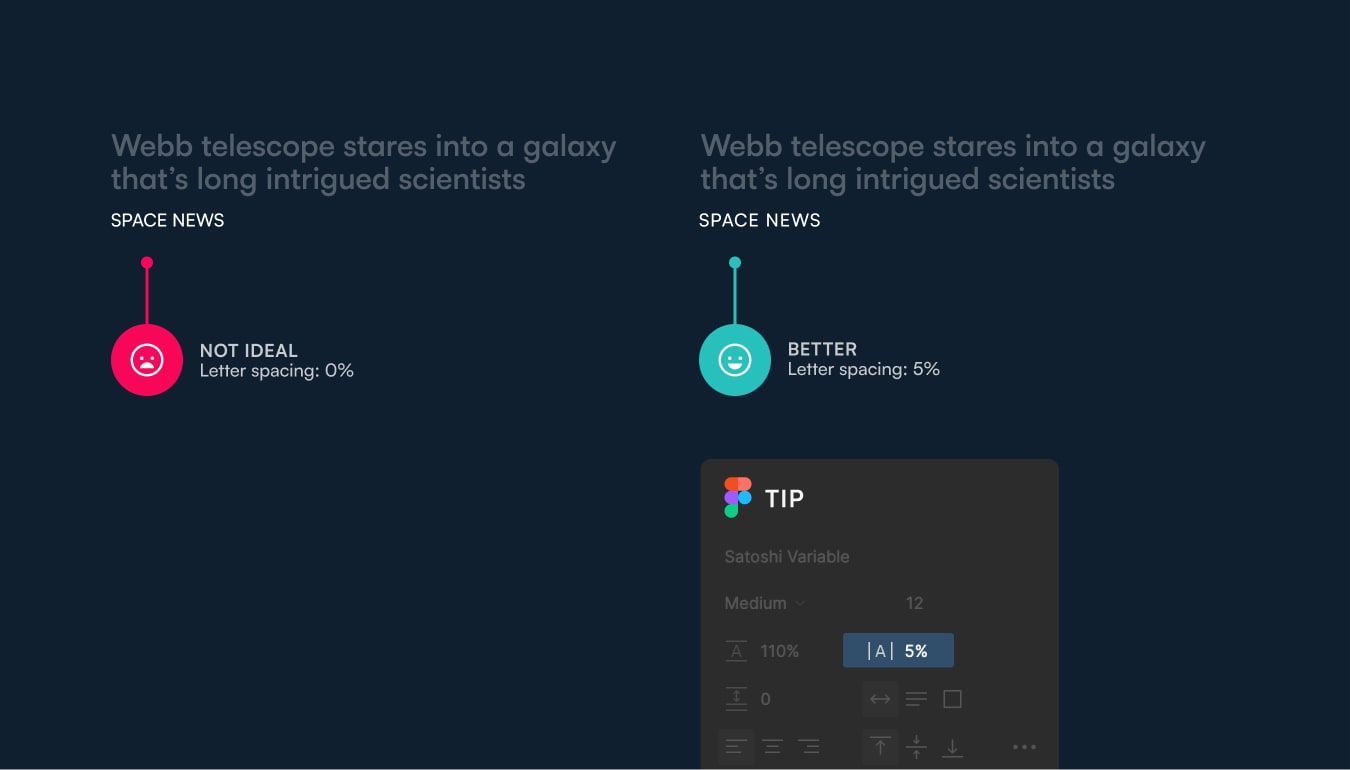The height and width of the screenshot is (770, 1350).
Task: Click the font size value 12
Action: coord(916,603)
